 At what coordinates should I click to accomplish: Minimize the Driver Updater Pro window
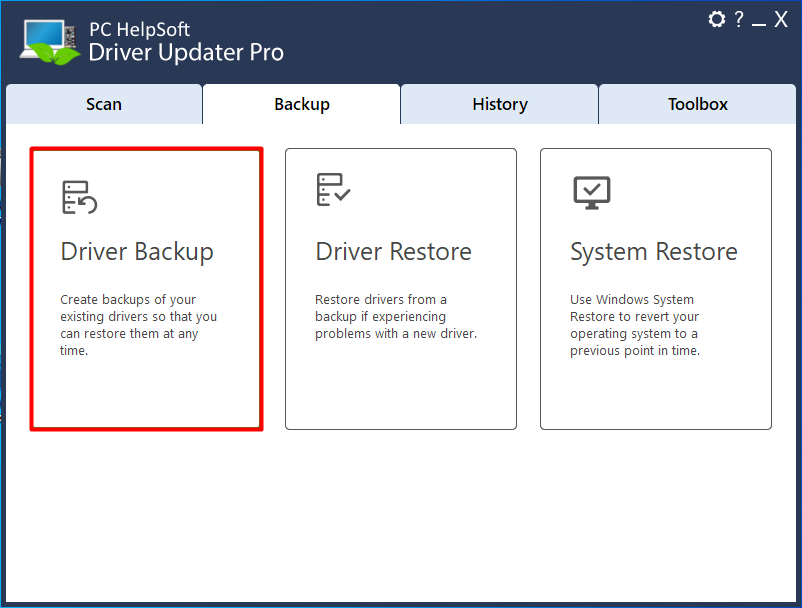[759, 25]
